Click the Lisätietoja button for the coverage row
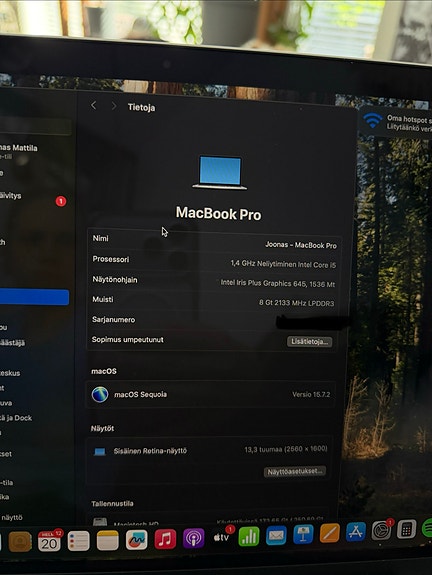Viewport: 432px width, 575px height. point(310,342)
